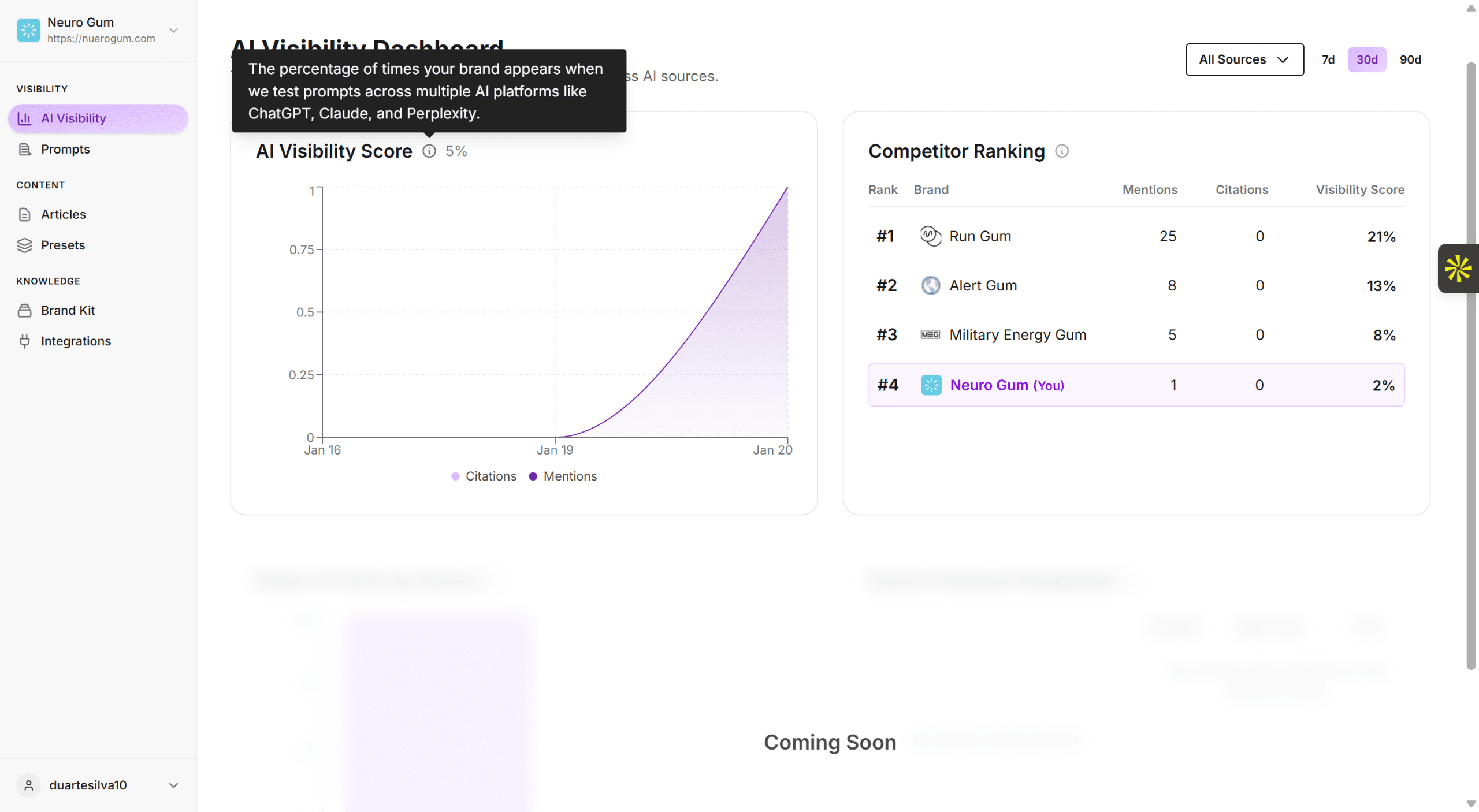Click the Articles icon

click(x=24, y=214)
